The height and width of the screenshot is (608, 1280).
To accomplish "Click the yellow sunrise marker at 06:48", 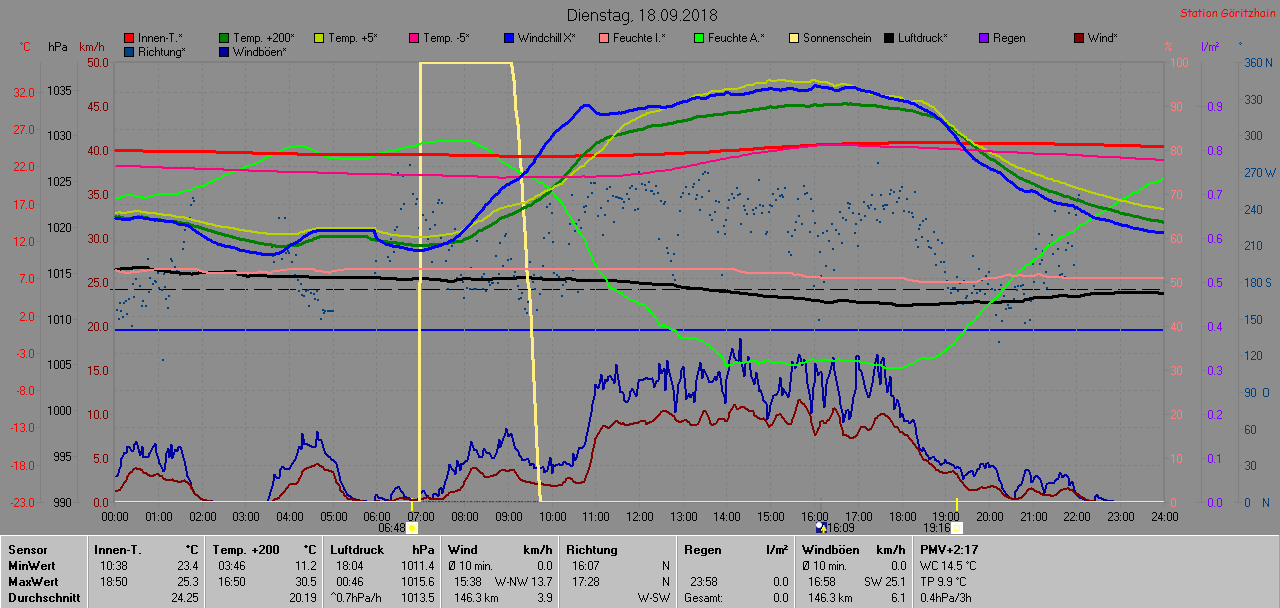I will [412, 527].
